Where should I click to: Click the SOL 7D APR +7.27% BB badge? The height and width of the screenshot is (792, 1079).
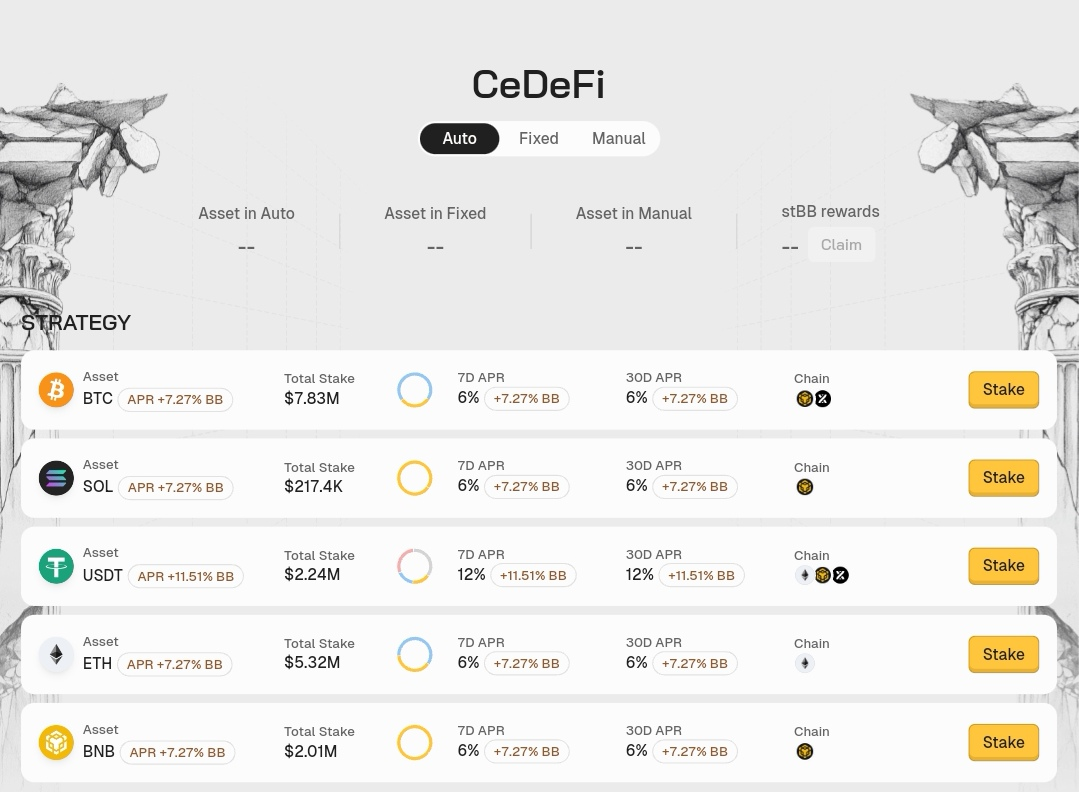526,487
